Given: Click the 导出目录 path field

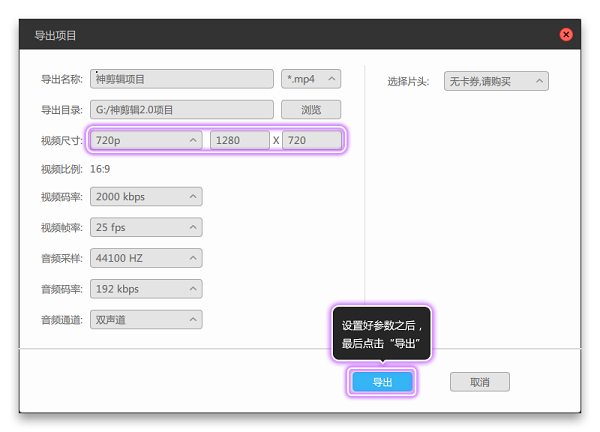Looking at the screenshot, I should 181,109.
